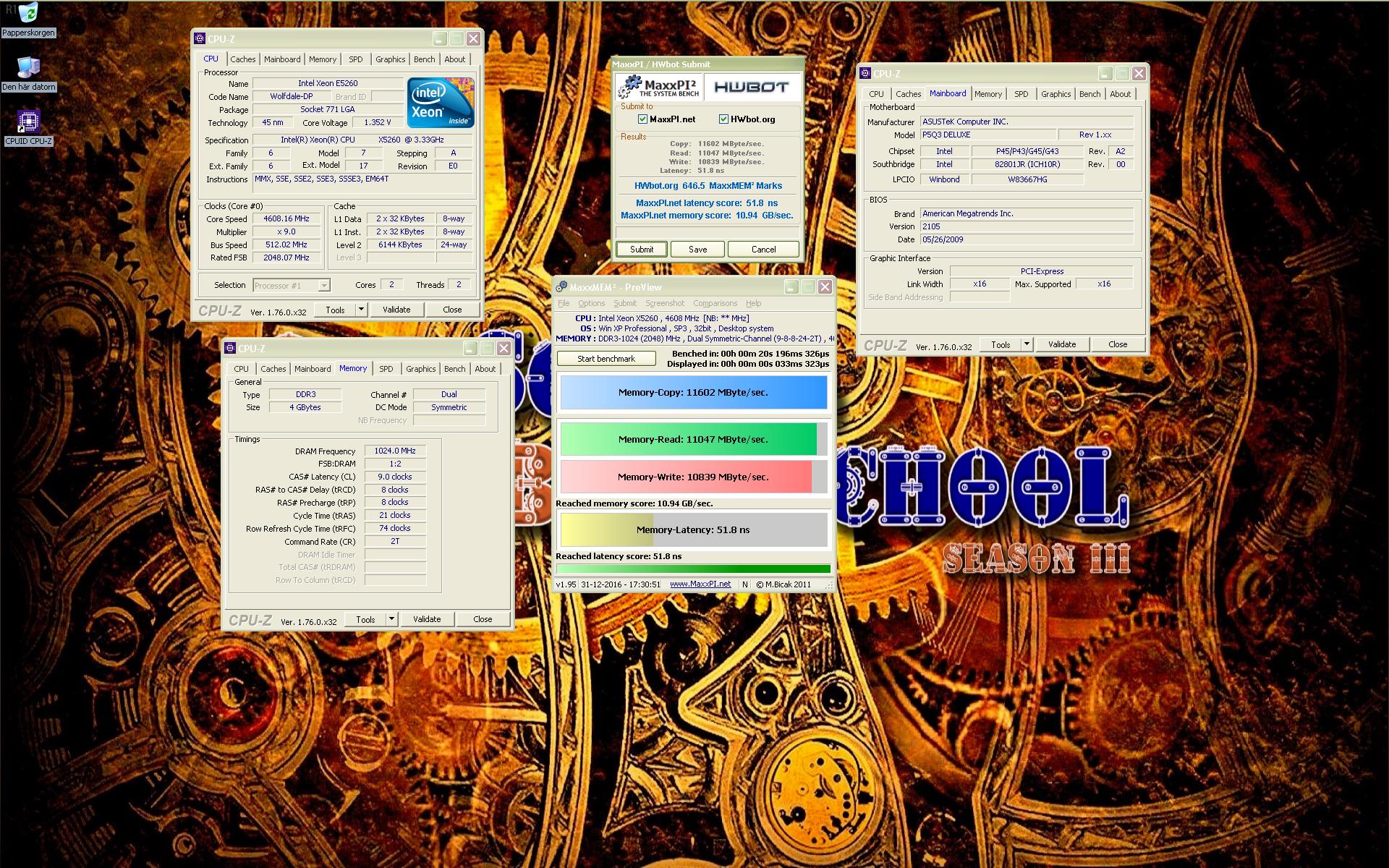
Task: Click the Memory-Copy result bar
Action: tap(693, 393)
